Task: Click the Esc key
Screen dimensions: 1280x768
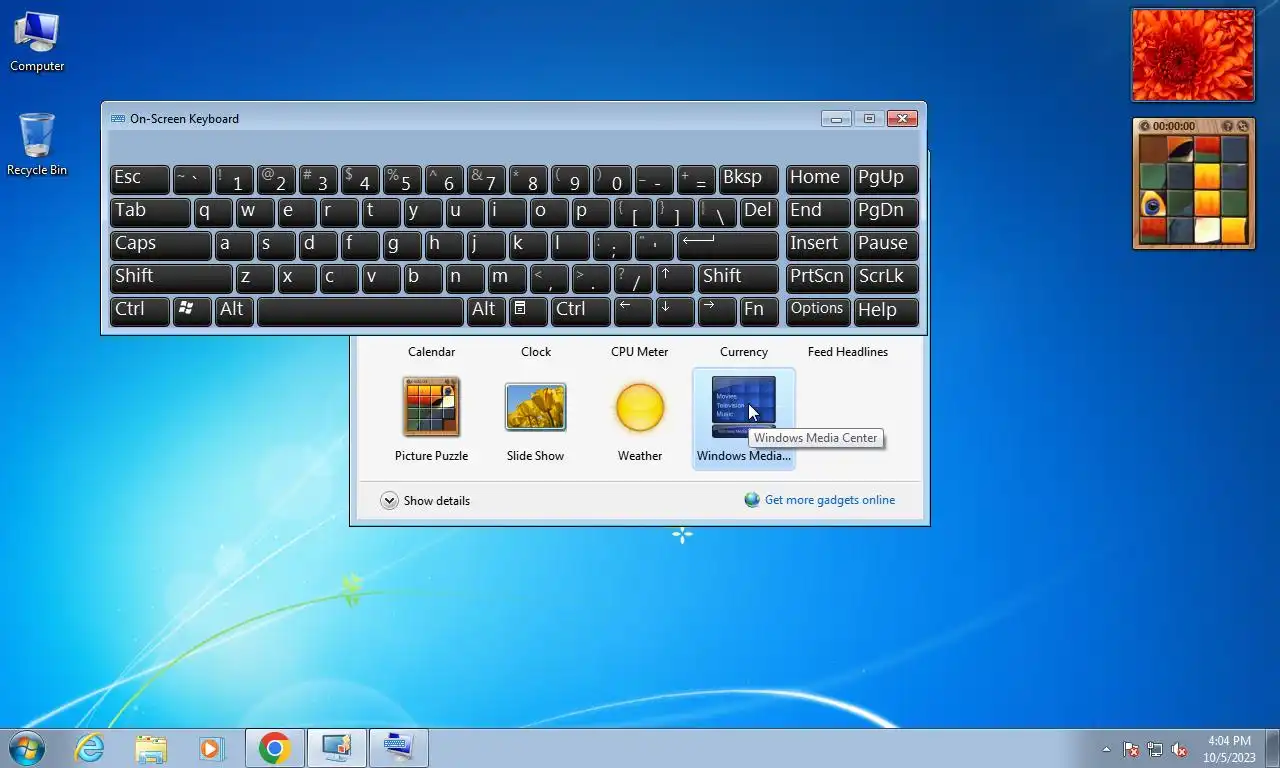Action: tap(140, 179)
